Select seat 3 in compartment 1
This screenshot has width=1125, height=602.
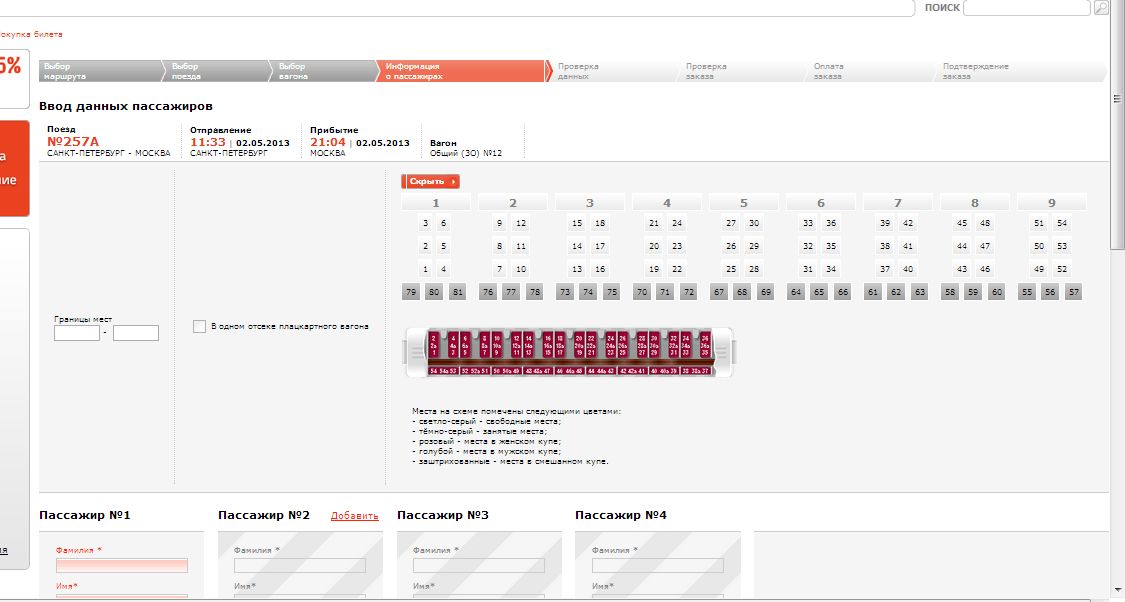tap(425, 223)
